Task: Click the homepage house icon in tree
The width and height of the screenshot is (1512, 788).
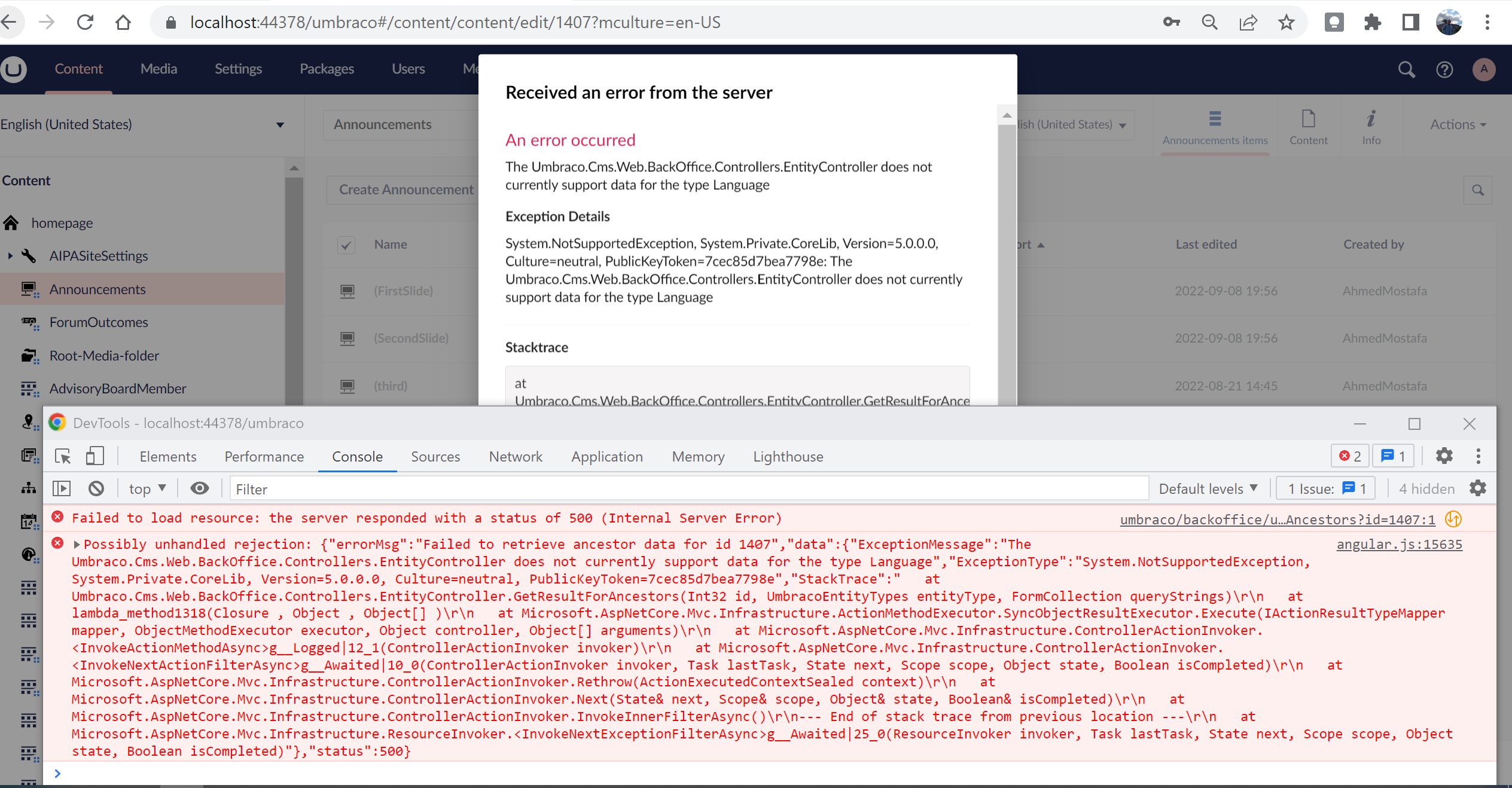Action: [x=11, y=223]
